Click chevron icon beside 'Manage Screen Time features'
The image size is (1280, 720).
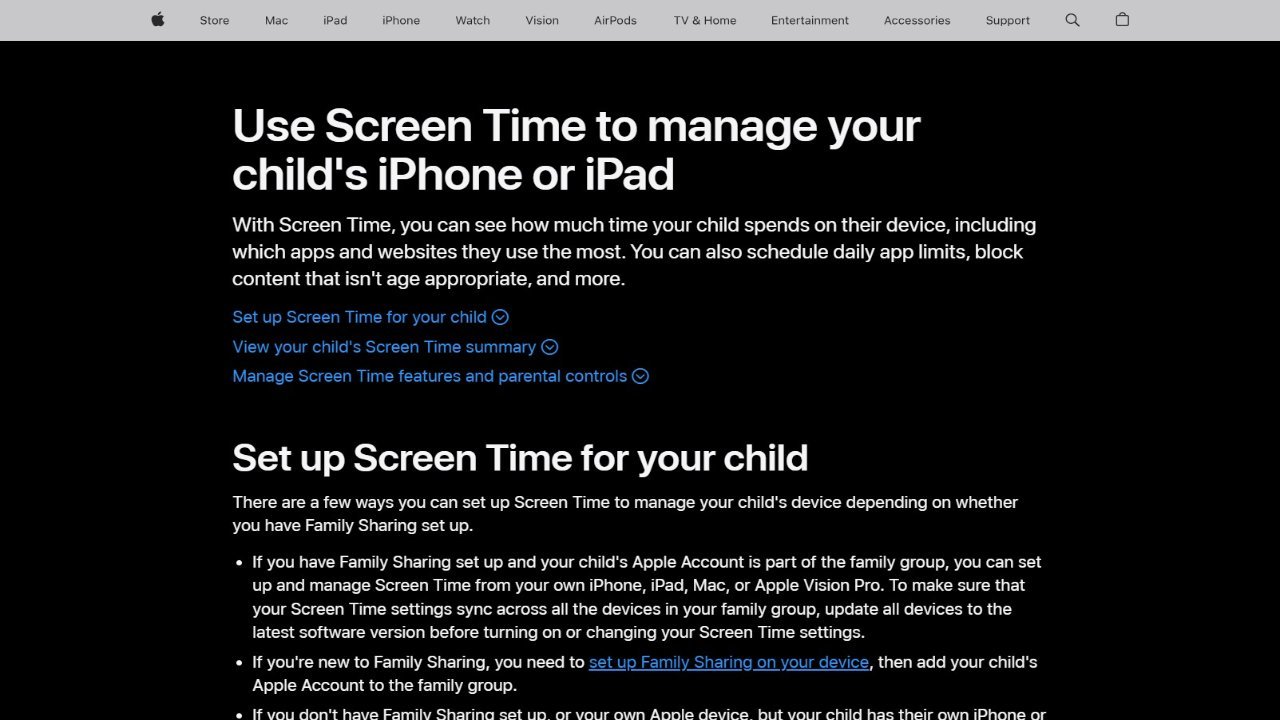point(640,376)
